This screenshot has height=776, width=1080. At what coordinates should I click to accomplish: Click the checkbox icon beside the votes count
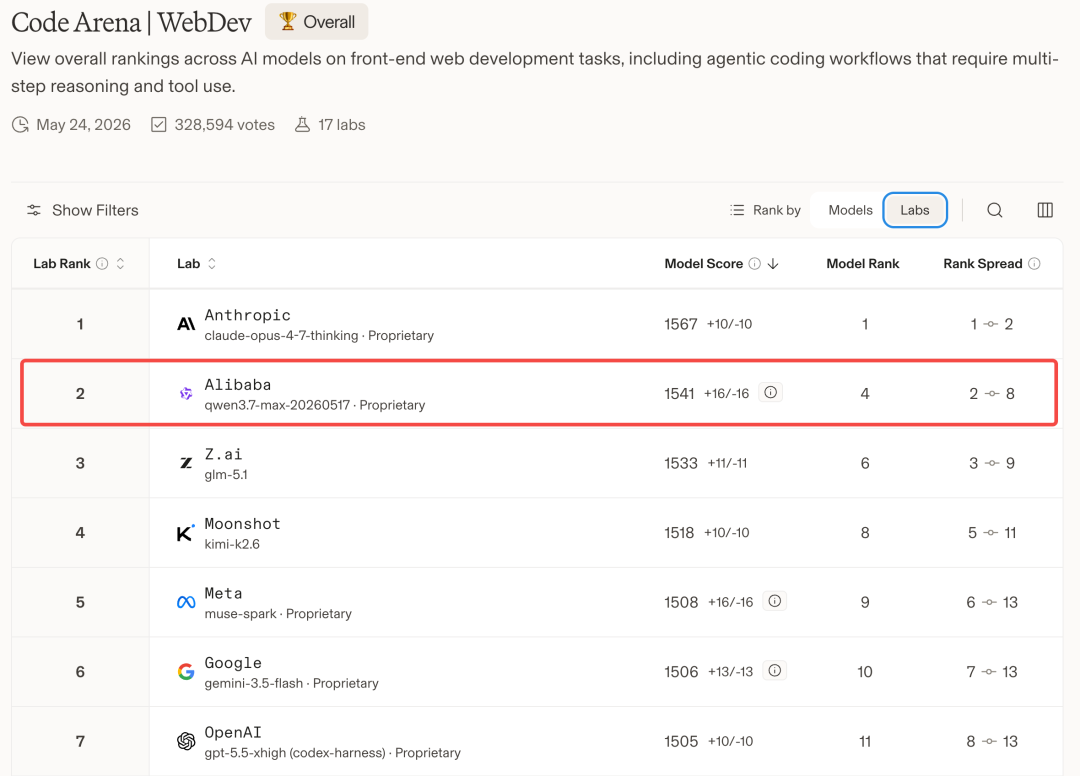click(159, 125)
